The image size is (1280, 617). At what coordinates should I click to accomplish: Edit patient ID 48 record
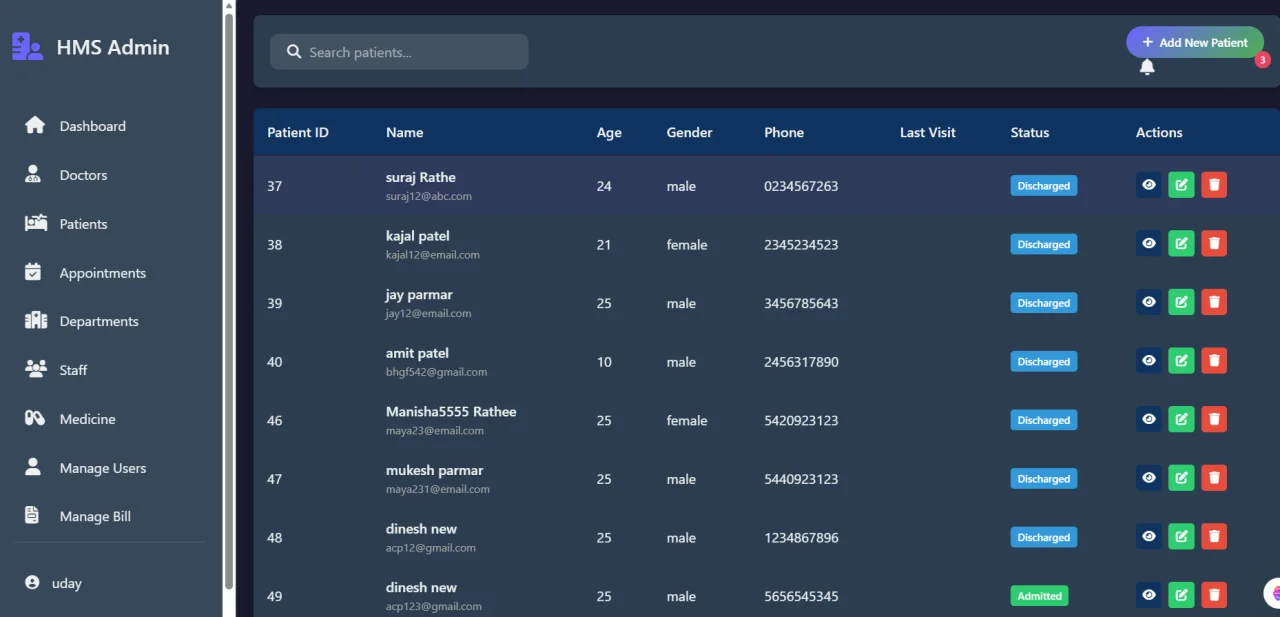pyautogui.click(x=1181, y=536)
